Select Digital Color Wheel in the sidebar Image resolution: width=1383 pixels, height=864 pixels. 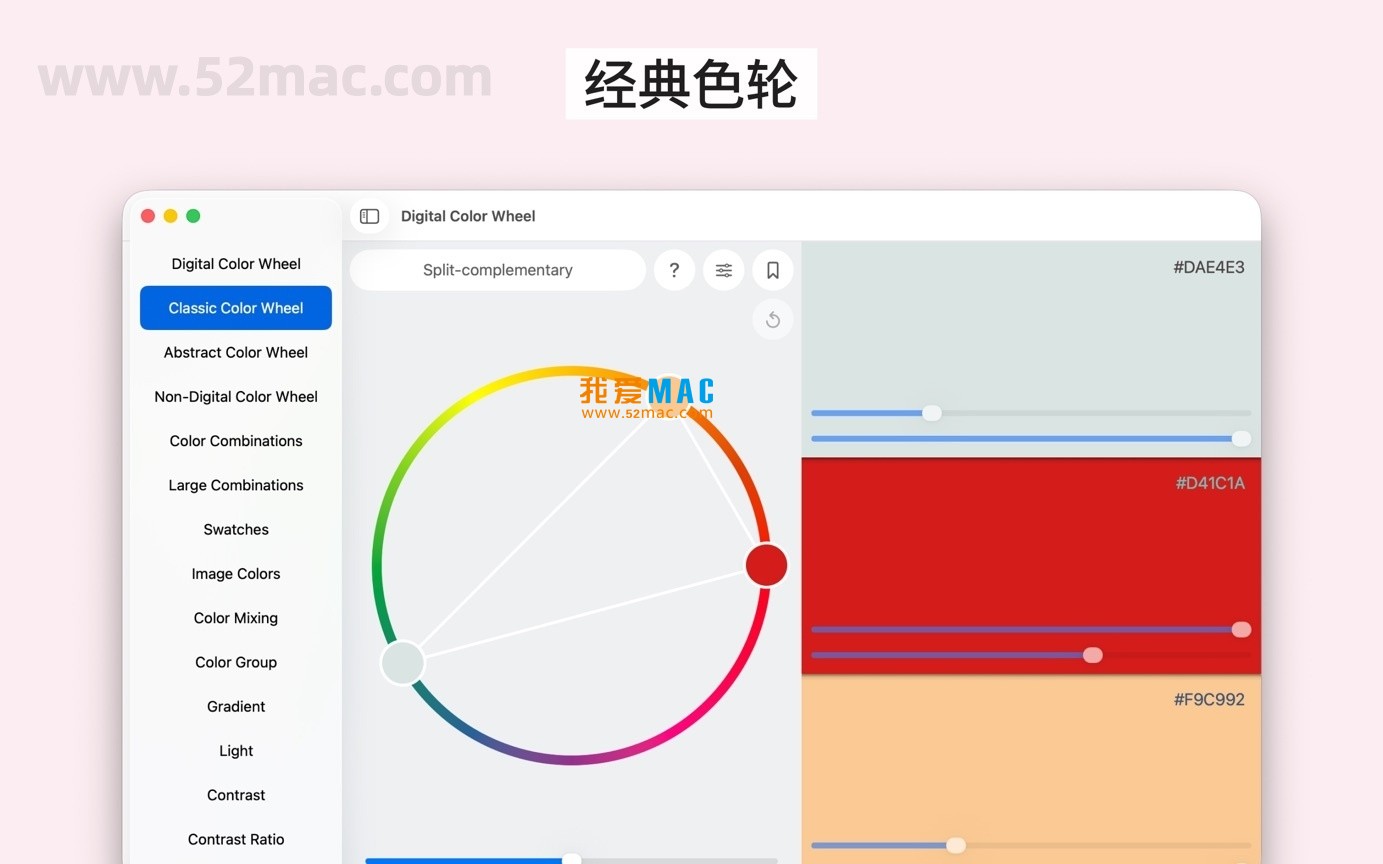click(236, 263)
